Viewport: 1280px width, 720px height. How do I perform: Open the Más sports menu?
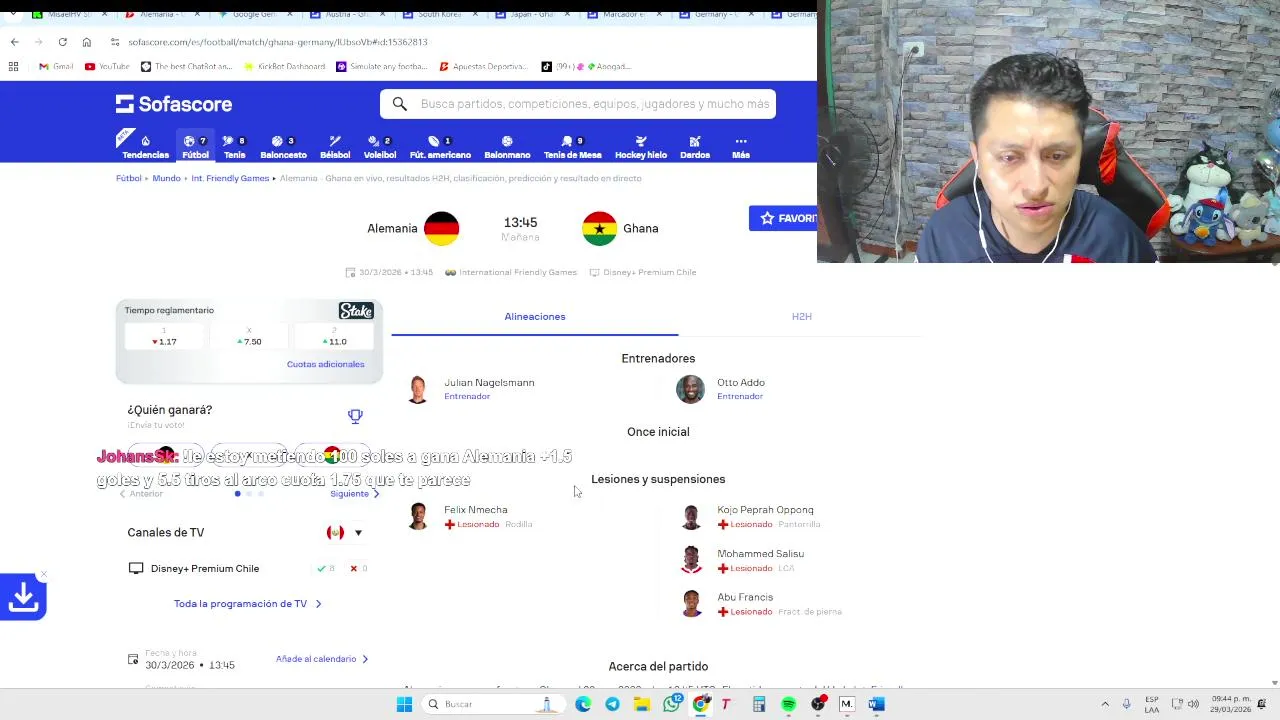(x=741, y=147)
